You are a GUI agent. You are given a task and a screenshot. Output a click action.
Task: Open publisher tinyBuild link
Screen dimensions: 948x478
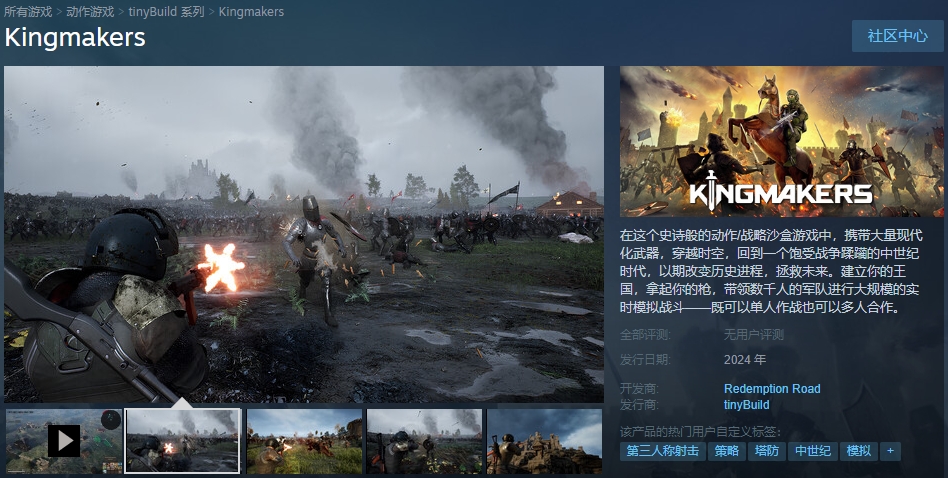click(x=747, y=405)
